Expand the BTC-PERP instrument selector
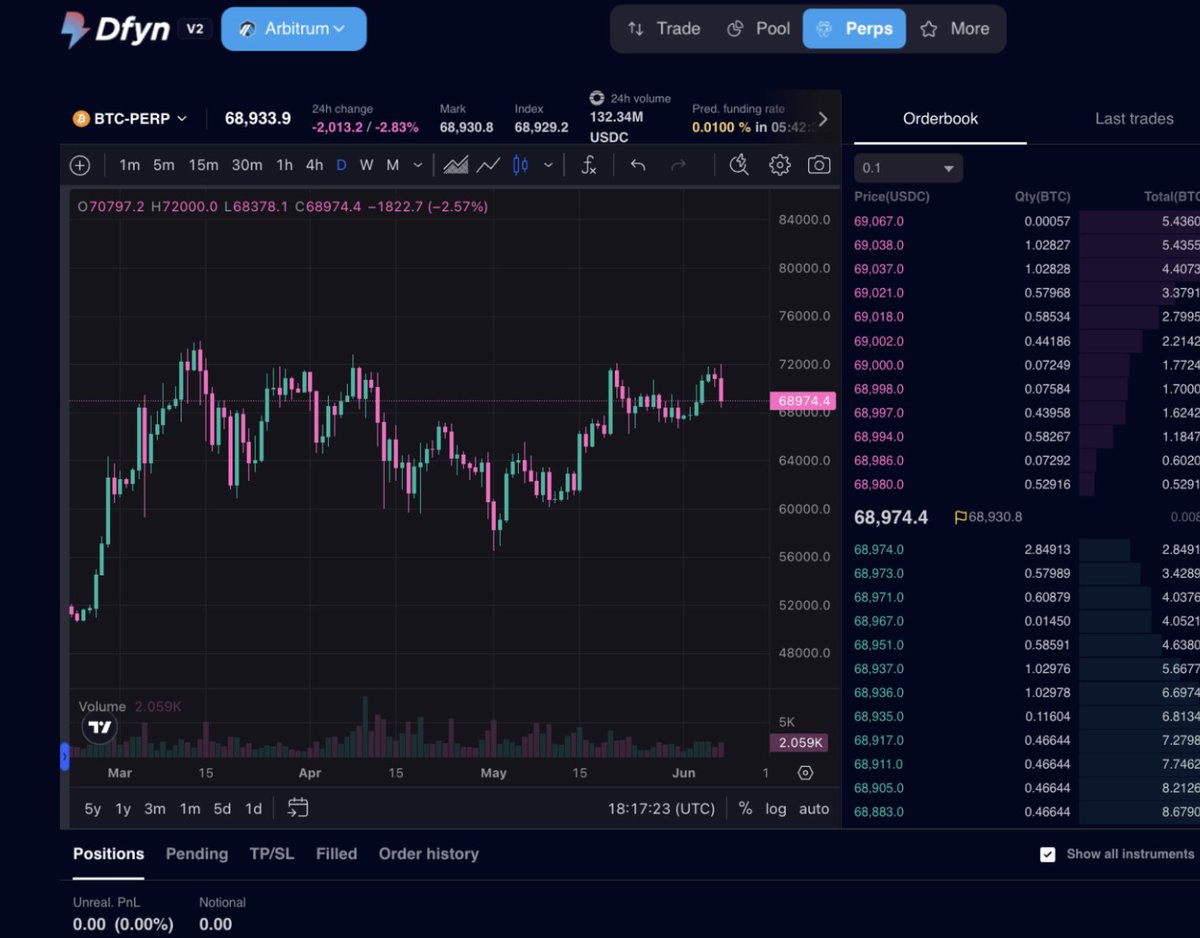This screenshot has width=1200, height=938. point(130,119)
